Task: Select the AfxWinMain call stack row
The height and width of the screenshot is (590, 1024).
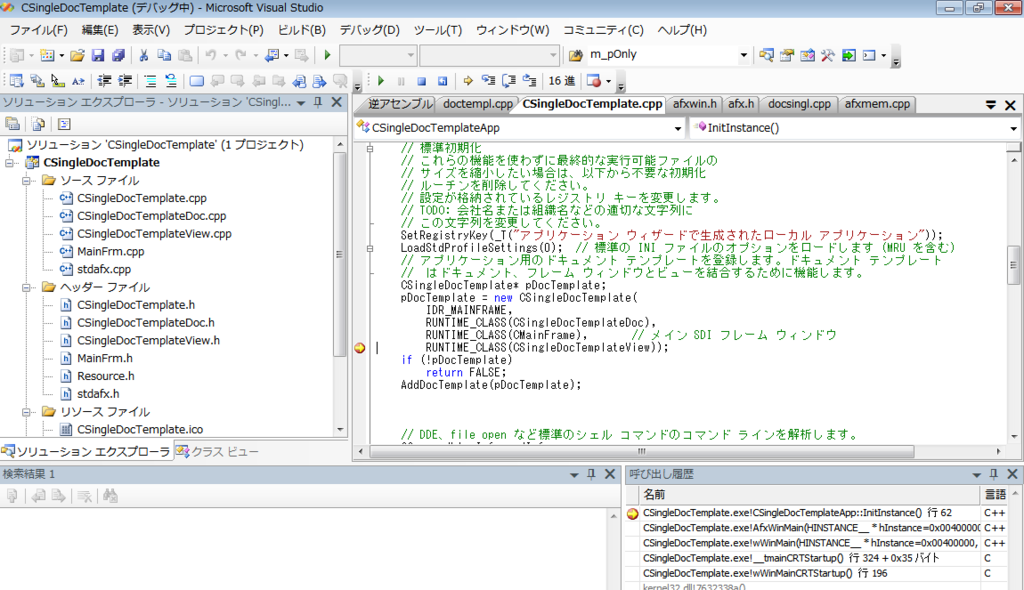Action: click(x=810, y=528)
